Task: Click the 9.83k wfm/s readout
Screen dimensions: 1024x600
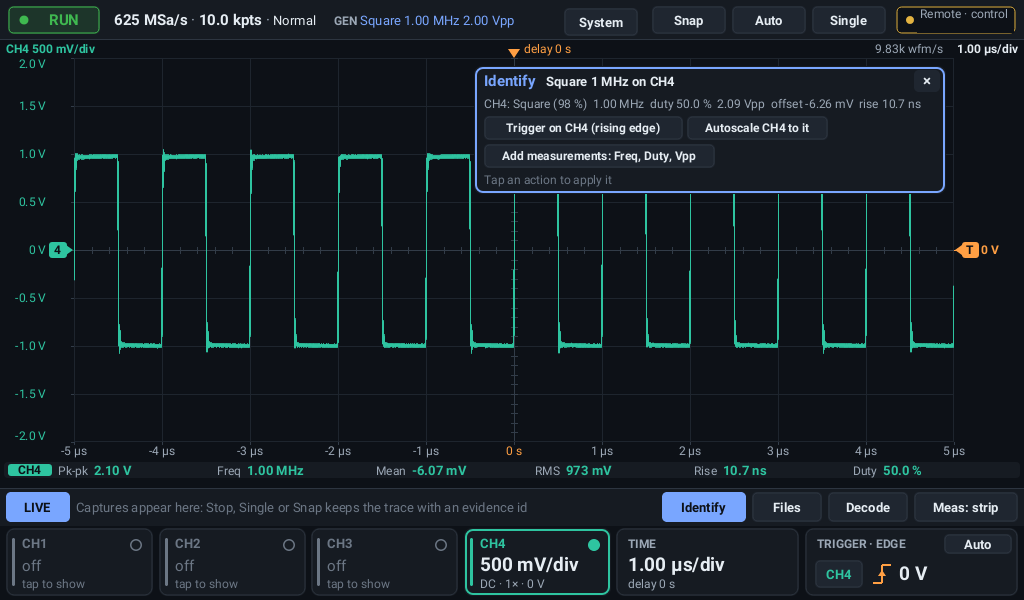Action: 908,49
